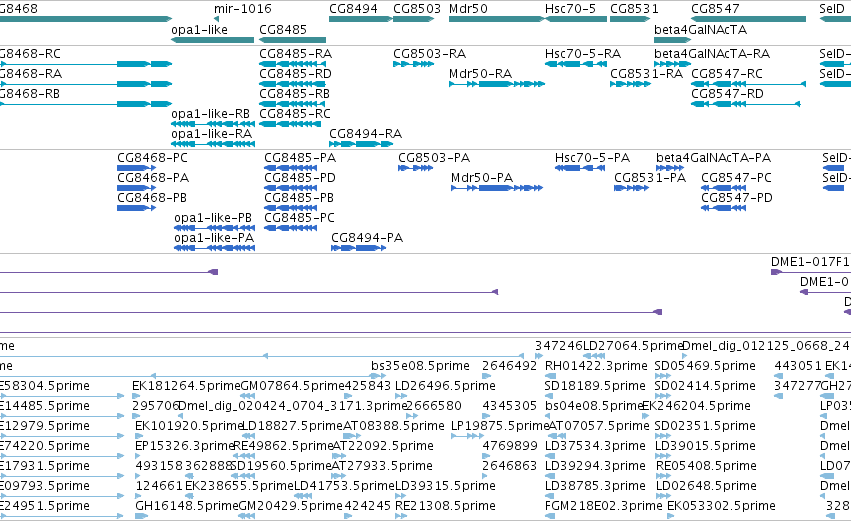Open the CG8494-RA transcript label
This screenshot has height=521, width=851.
coord(365,134)
